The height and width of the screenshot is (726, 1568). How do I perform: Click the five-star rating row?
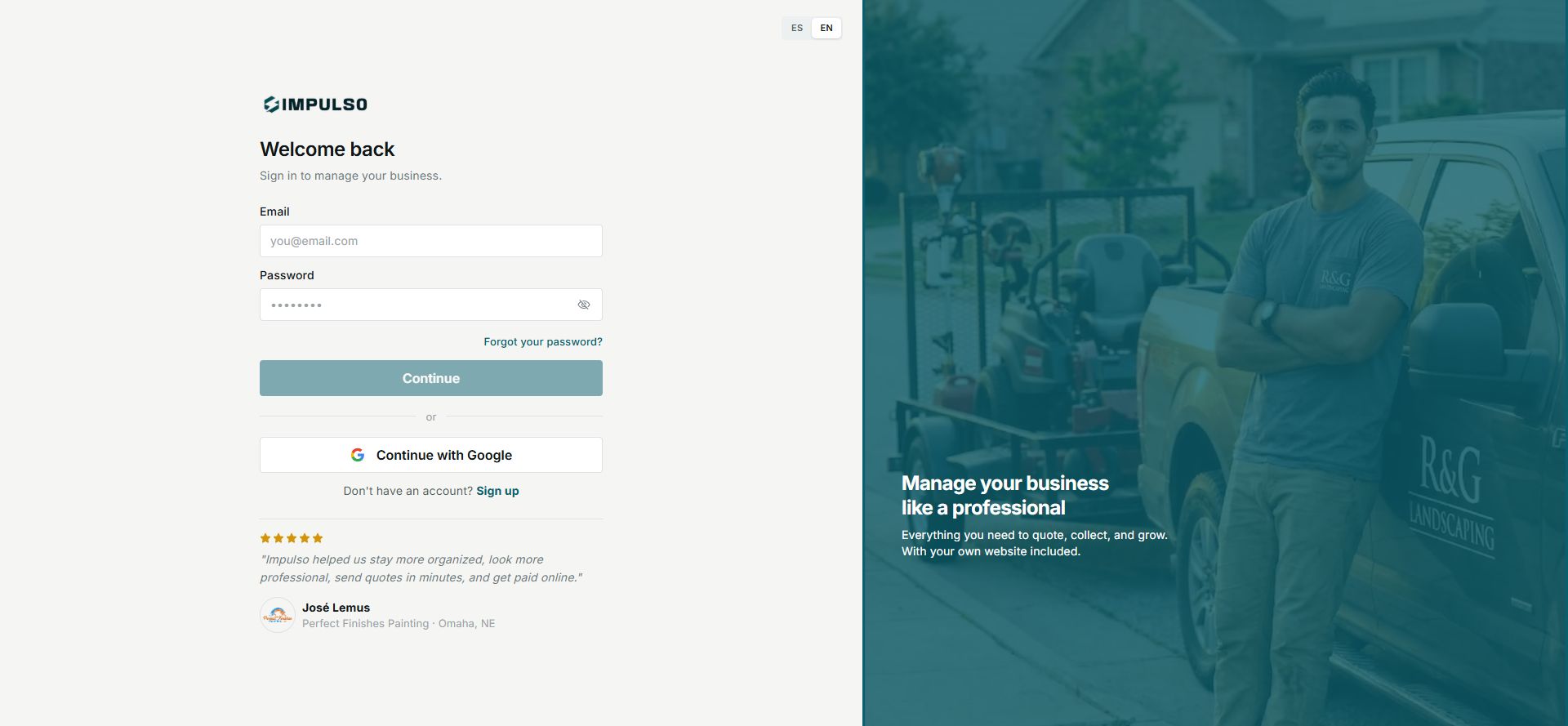292,538
